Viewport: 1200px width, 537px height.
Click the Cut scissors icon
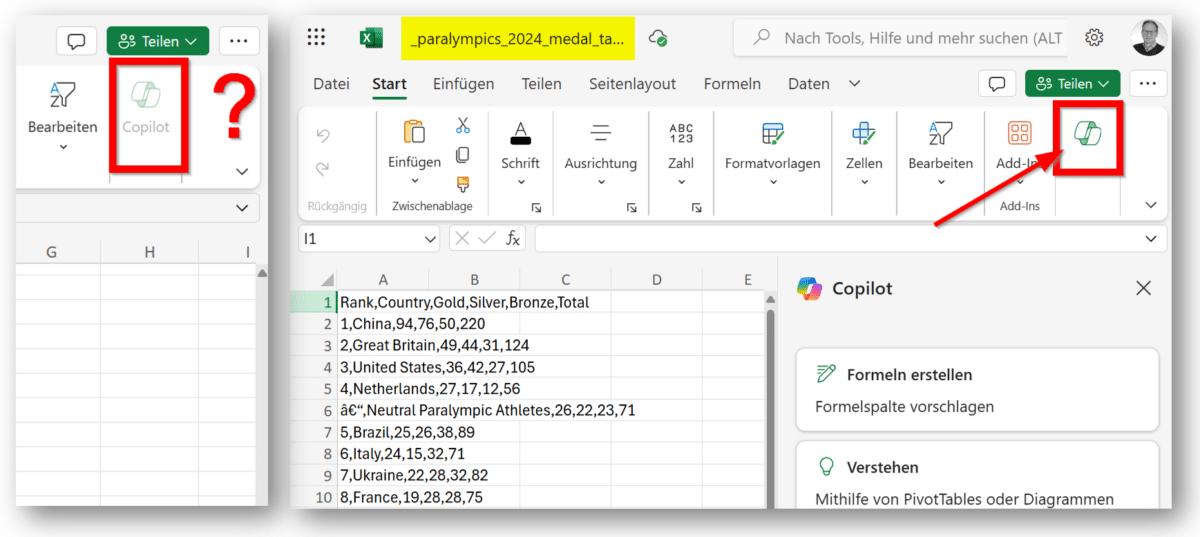(462, 126)
